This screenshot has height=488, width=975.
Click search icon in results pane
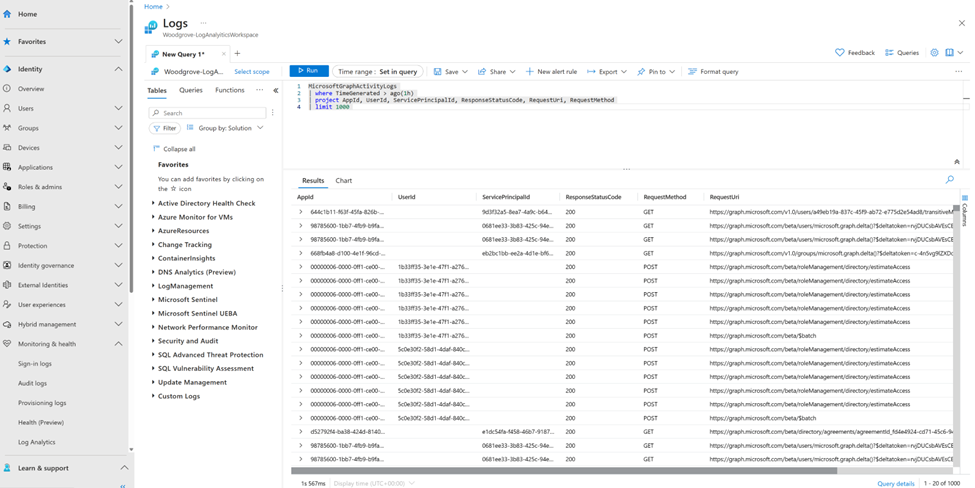click(x=949, y=180)
